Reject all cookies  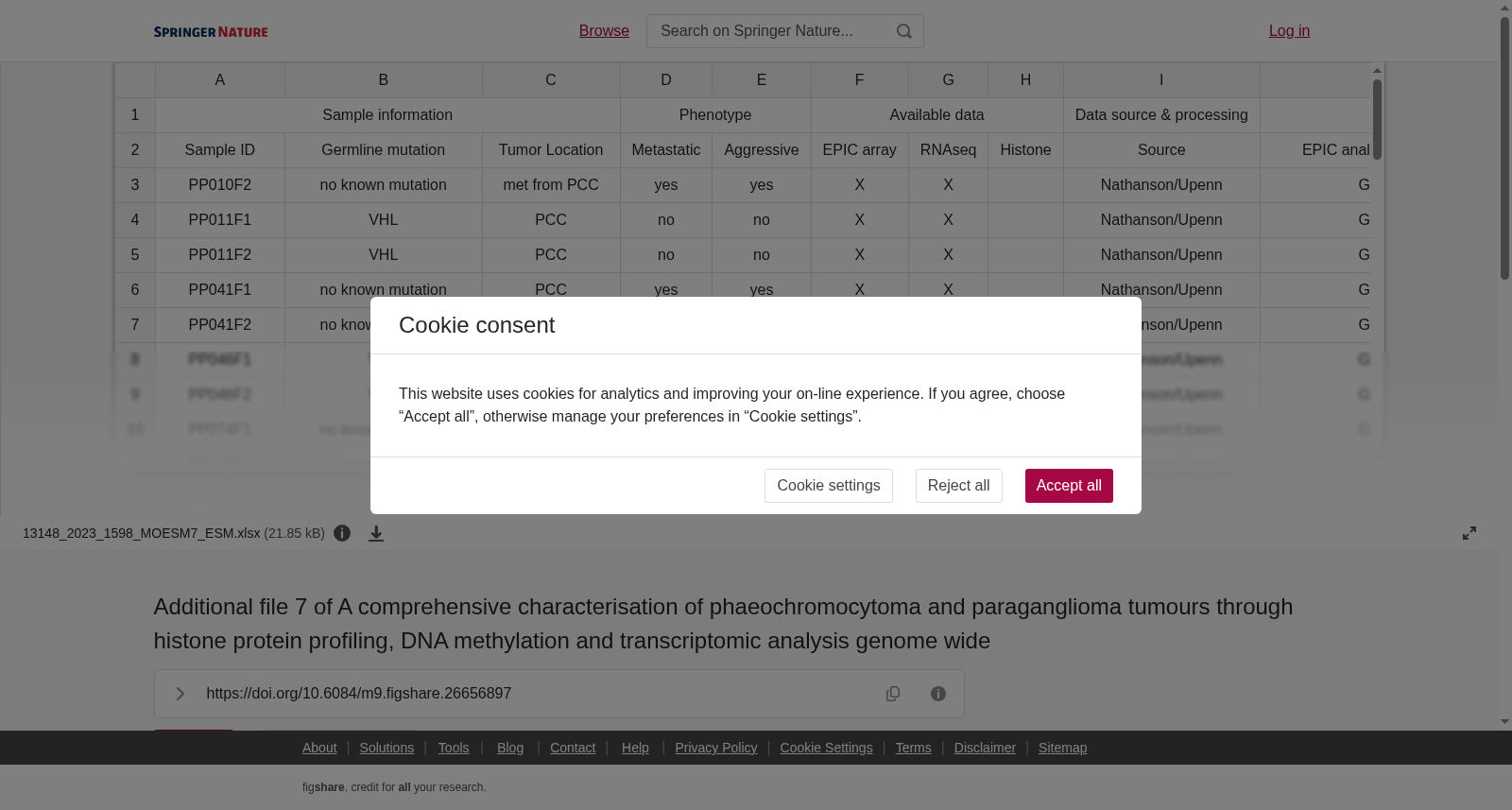point(958,486)
